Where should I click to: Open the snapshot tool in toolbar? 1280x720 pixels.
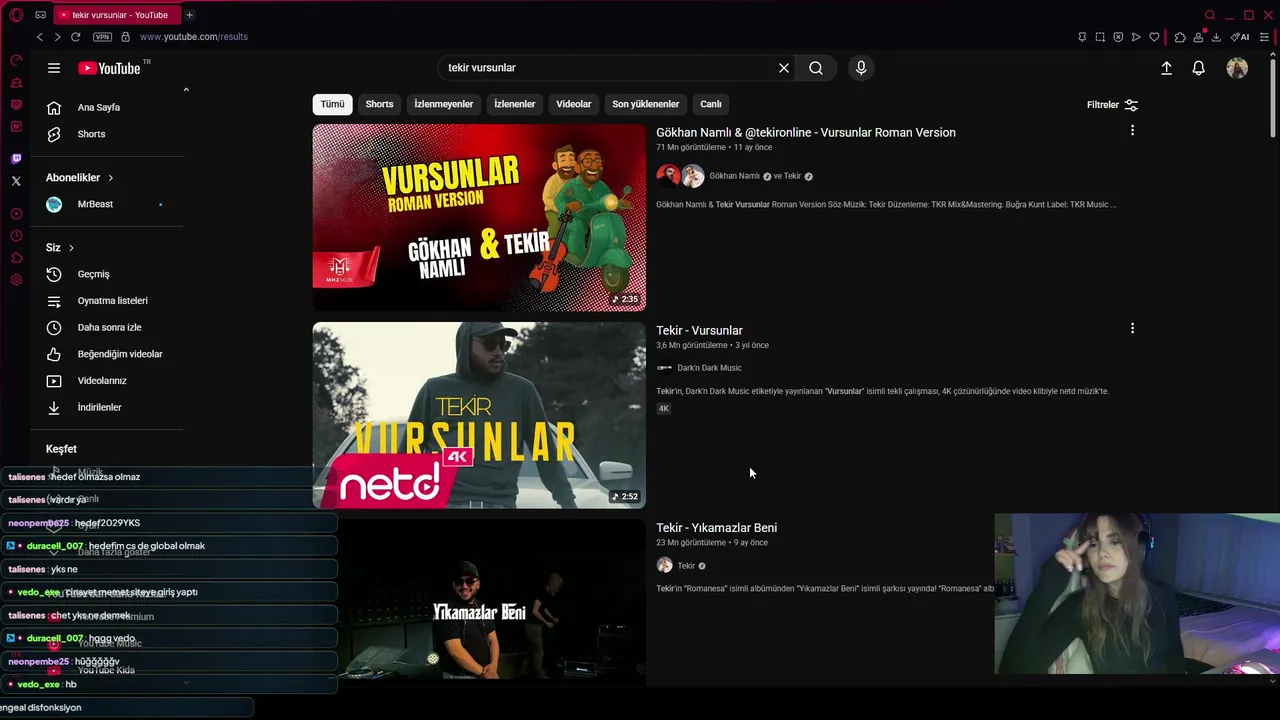(x=1100, y=37)
